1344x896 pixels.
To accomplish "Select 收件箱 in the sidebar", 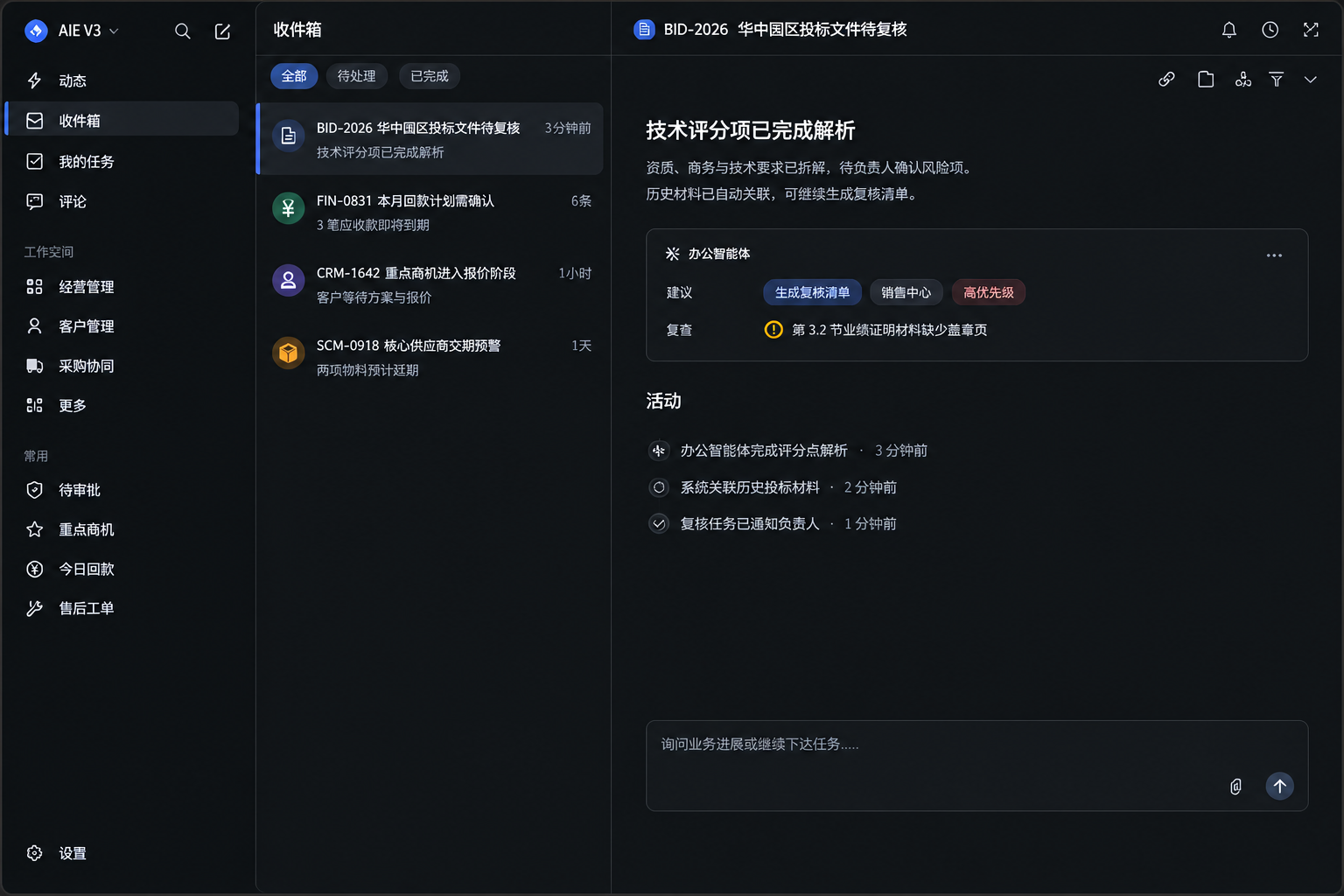I will [x=122, y=121].
